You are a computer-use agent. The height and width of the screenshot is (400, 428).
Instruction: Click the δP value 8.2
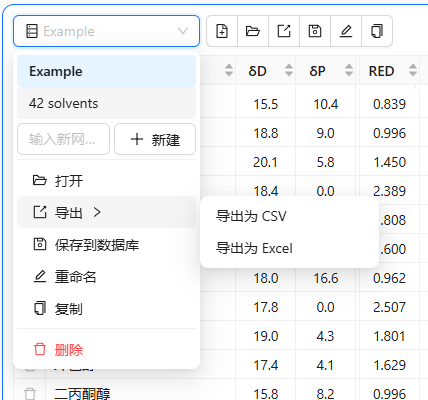point(326,394)
